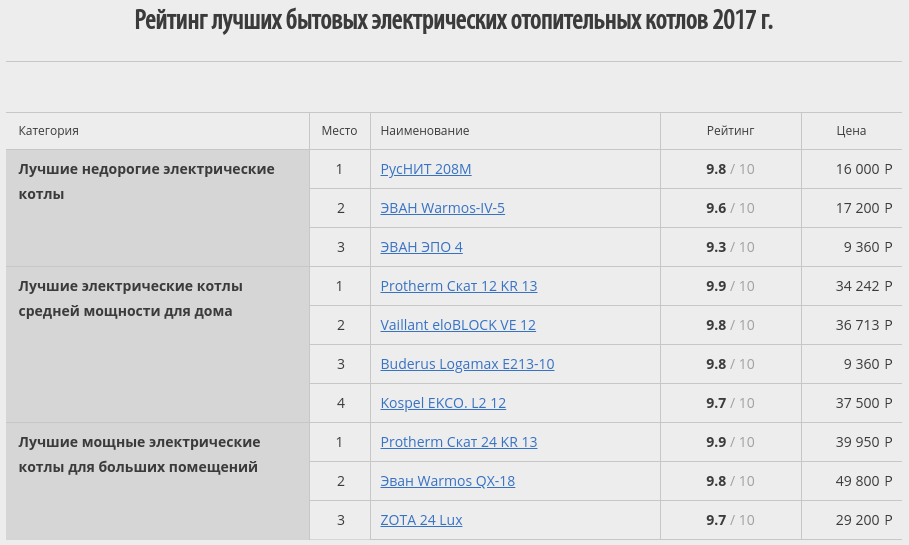909x545 pixels.
Task: Open the Эван Warmos QX-18 link
Action: click(448, 481)
